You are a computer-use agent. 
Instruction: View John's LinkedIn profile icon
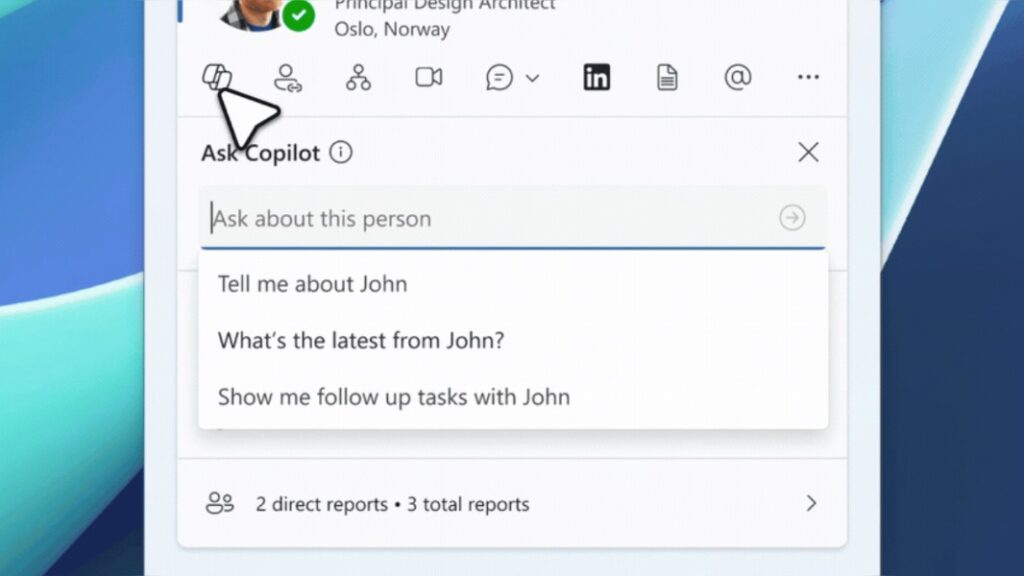[x=596, y=77]
